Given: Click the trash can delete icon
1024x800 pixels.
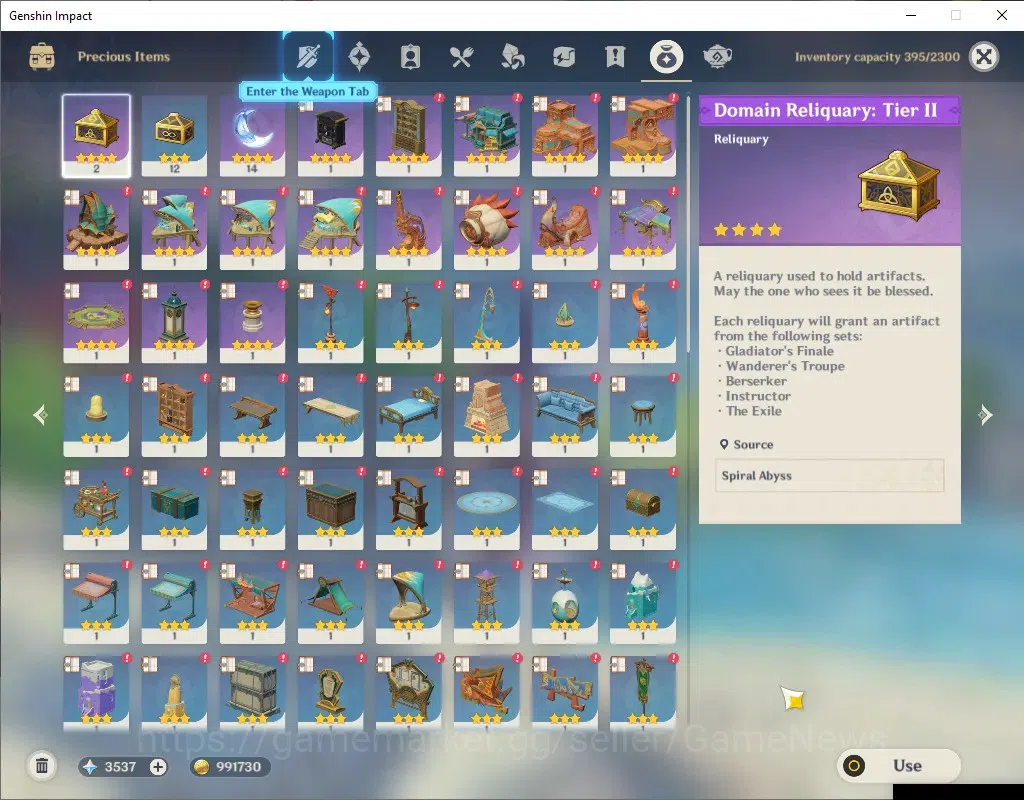Looking at the screenshot, I should coord(42,766).
